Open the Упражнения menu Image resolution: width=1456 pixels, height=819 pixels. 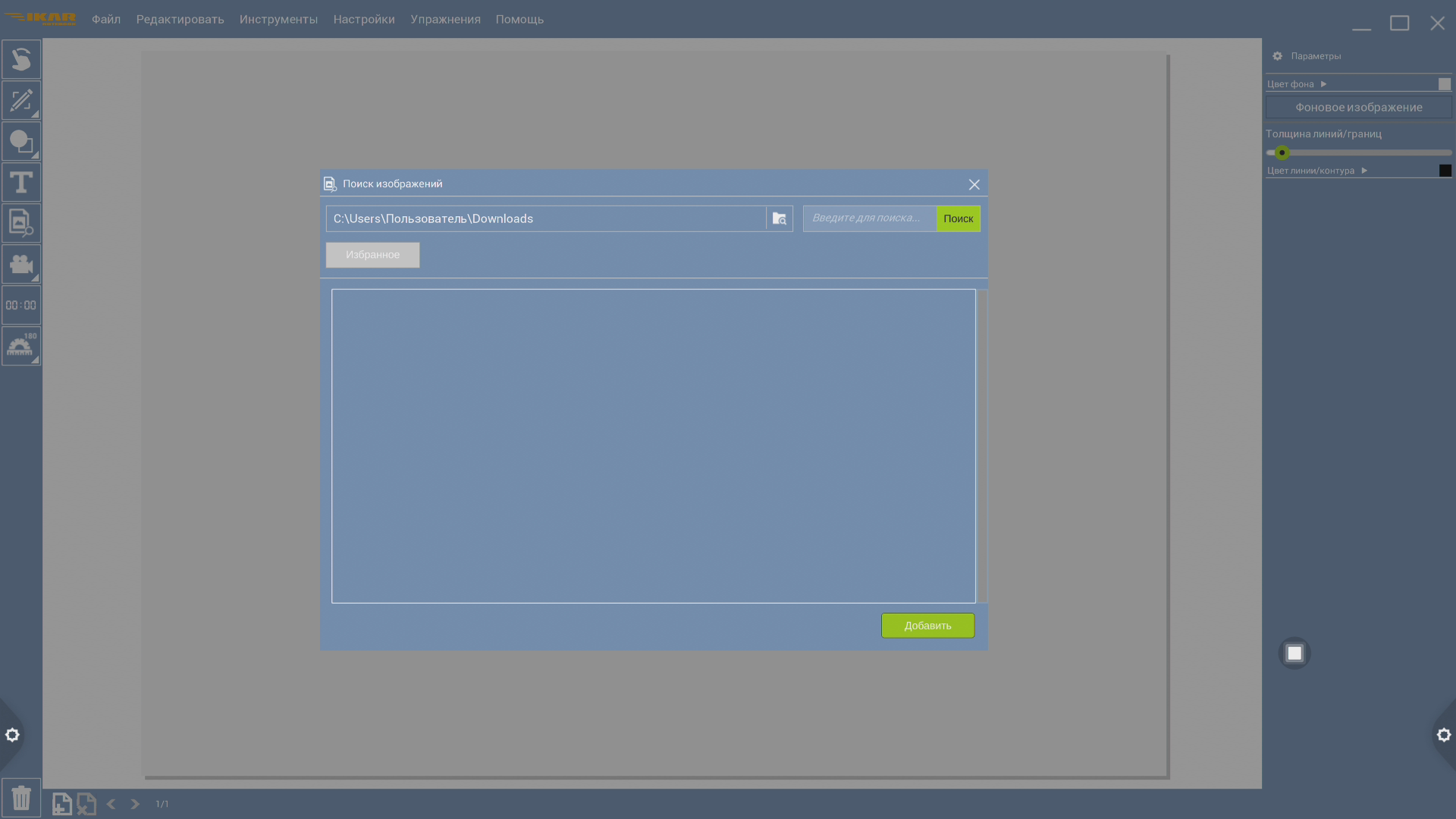point(445,19)
